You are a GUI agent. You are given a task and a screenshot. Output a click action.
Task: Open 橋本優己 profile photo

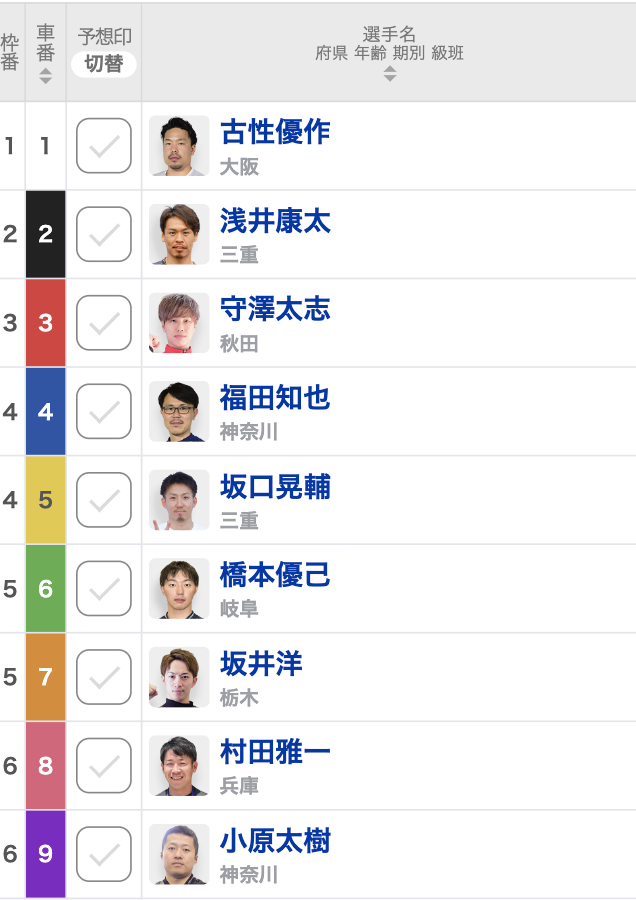point(179,588)
